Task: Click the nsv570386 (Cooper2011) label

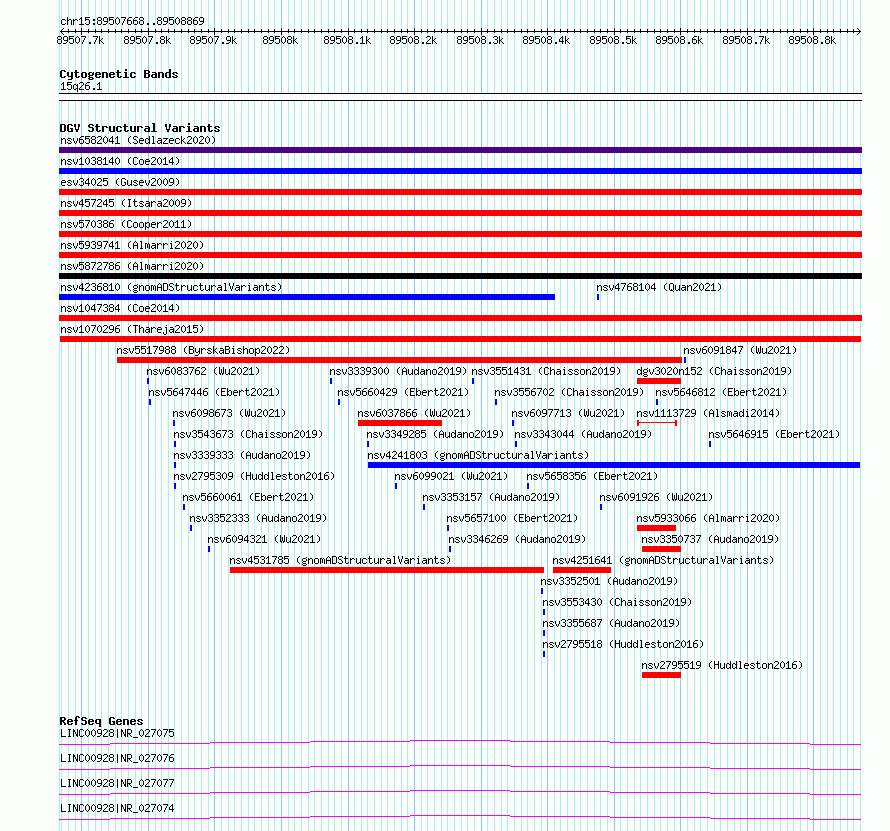Action: pos(126,224)
